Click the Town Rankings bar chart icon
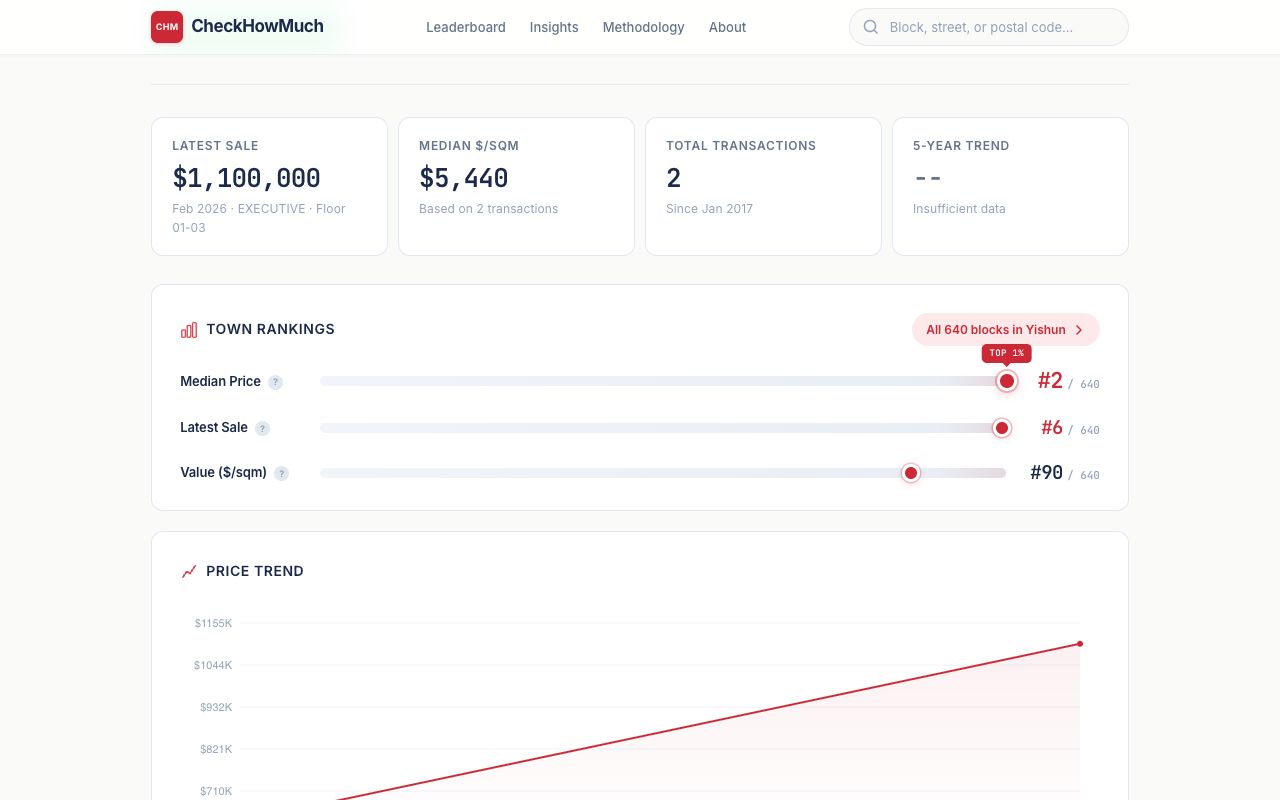Viewport: 1280px width, 800px height. tap(189, 330)
